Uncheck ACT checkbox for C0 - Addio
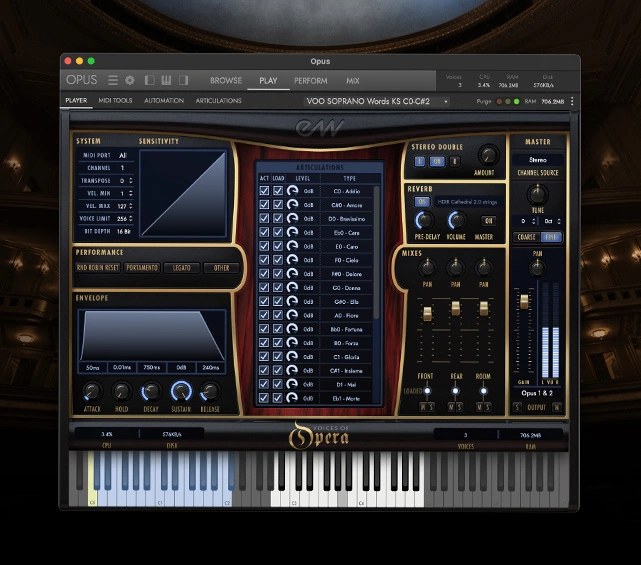The height and width of the screenshot is (565, 641). pyautogui.click(x=264, y=191)
